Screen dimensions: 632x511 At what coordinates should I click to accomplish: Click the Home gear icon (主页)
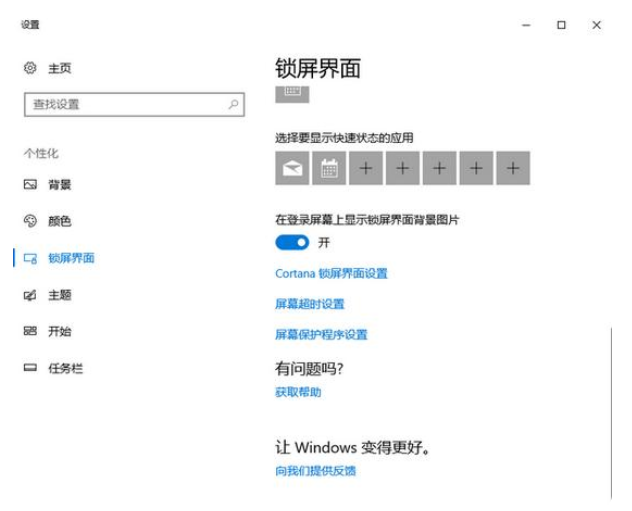(30, 68)
